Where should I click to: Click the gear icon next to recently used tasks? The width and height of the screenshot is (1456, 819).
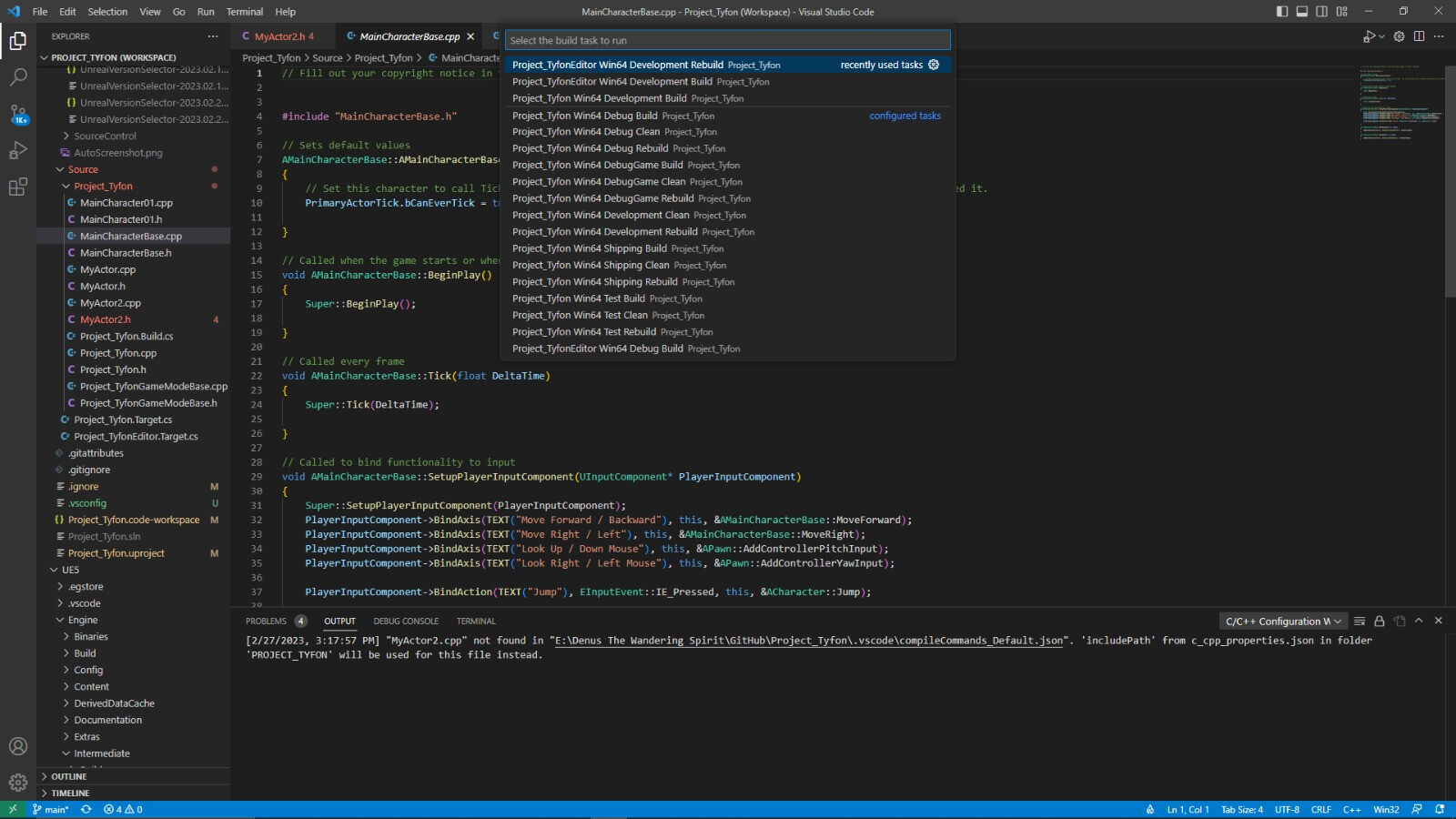click(934, 65)
